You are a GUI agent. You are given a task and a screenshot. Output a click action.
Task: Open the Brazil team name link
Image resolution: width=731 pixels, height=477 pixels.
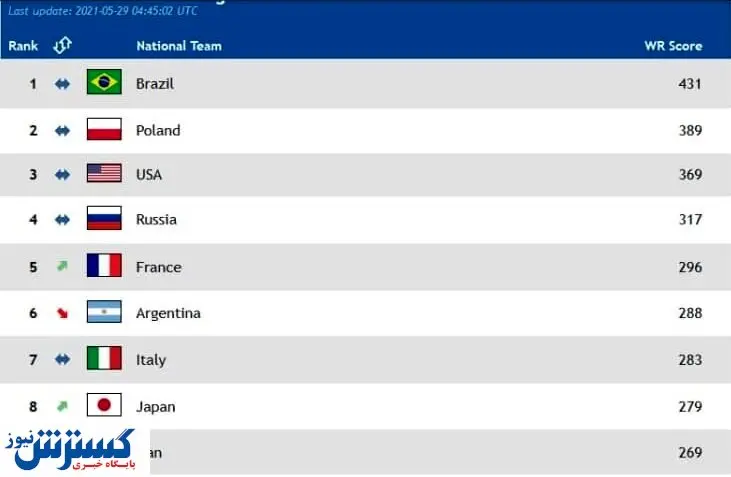coord(155,84)
